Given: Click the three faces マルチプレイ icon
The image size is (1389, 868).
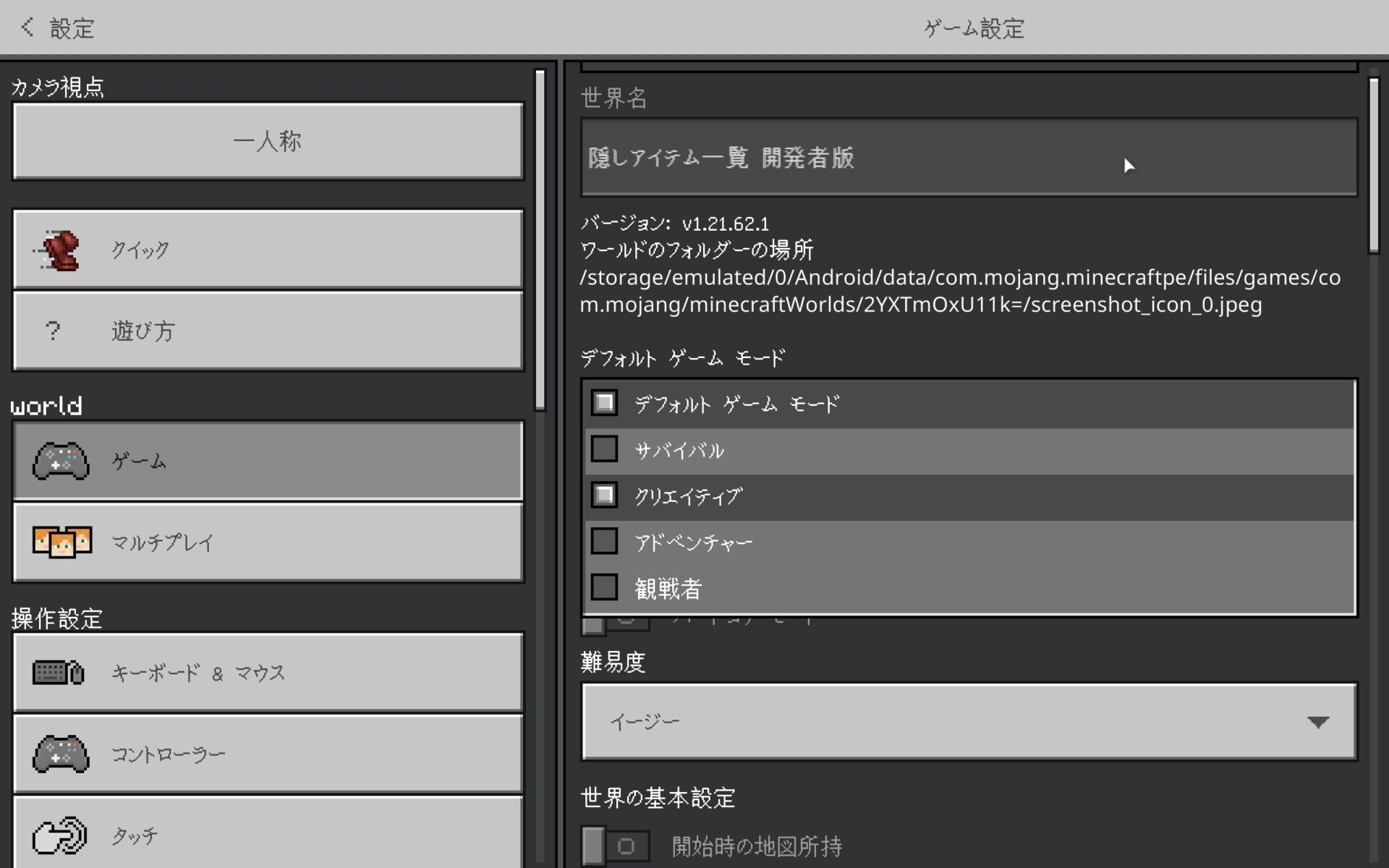Looking at the screenshot, I should [x=62, y=542].
